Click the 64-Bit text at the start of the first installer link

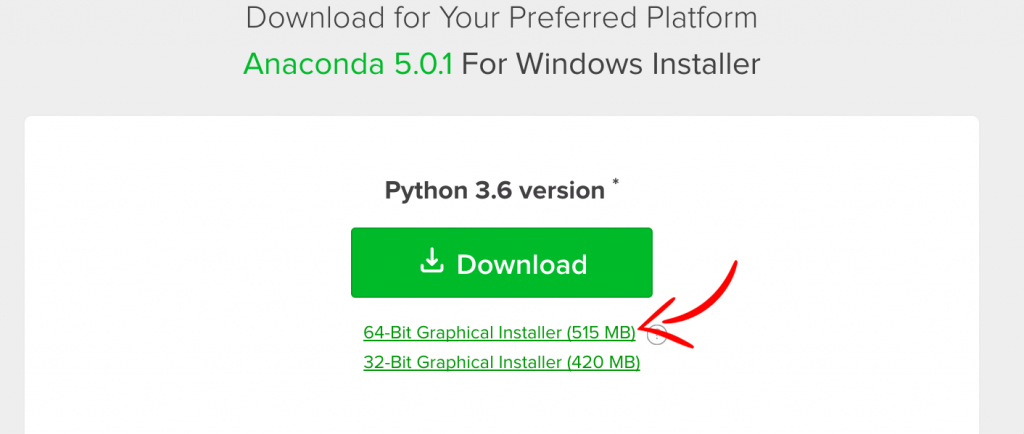(x=387, y=333)
